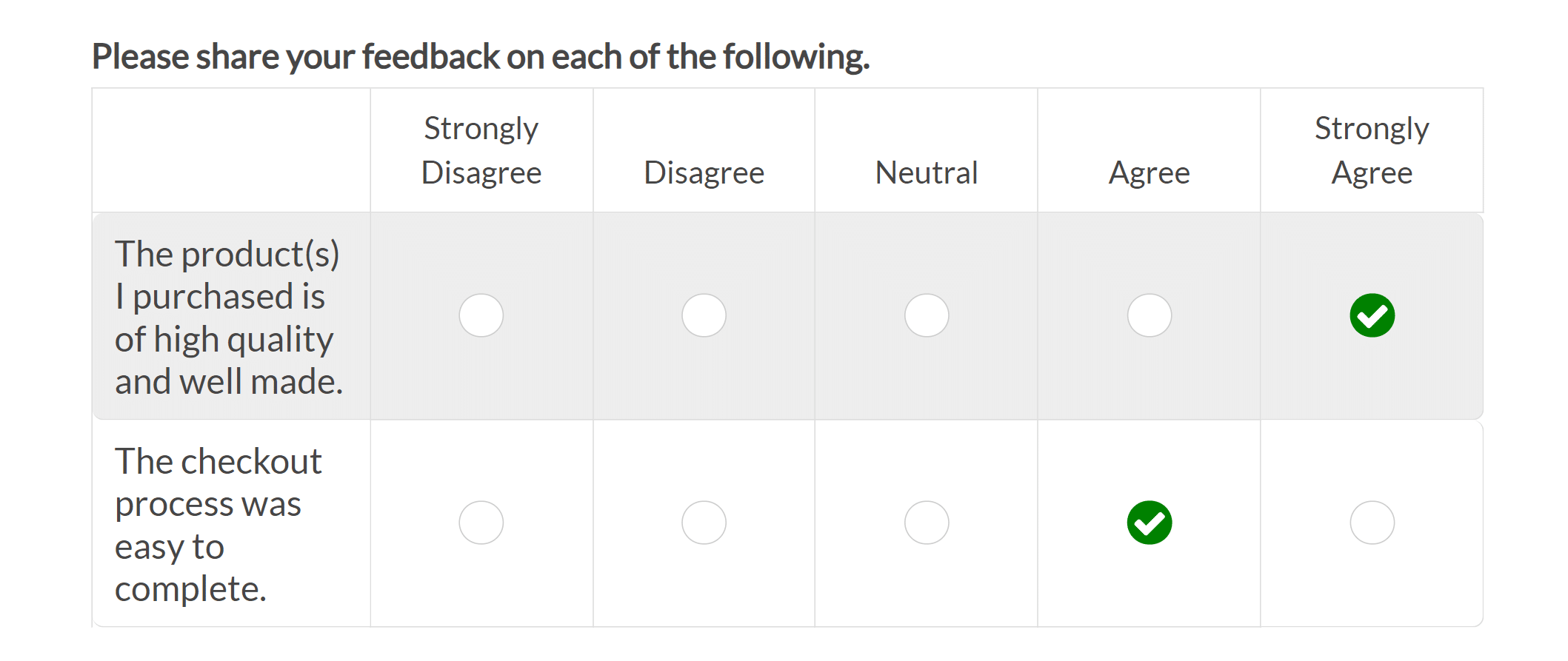Click the Agree column header
This screenshot has width=1568, height=661.
click(x=1149, y=172)
